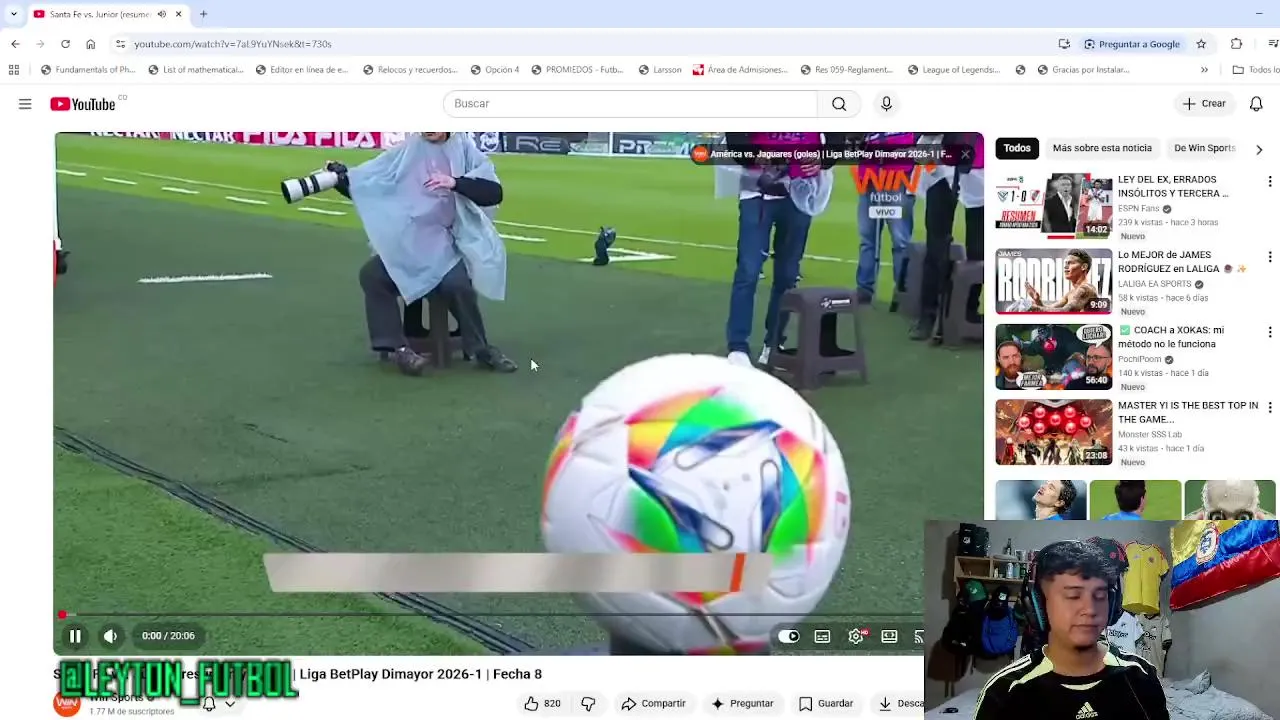The width and height of the screenshot is (1280, 720).
Task: Click the video progress bar
Action: click(490, 614)
